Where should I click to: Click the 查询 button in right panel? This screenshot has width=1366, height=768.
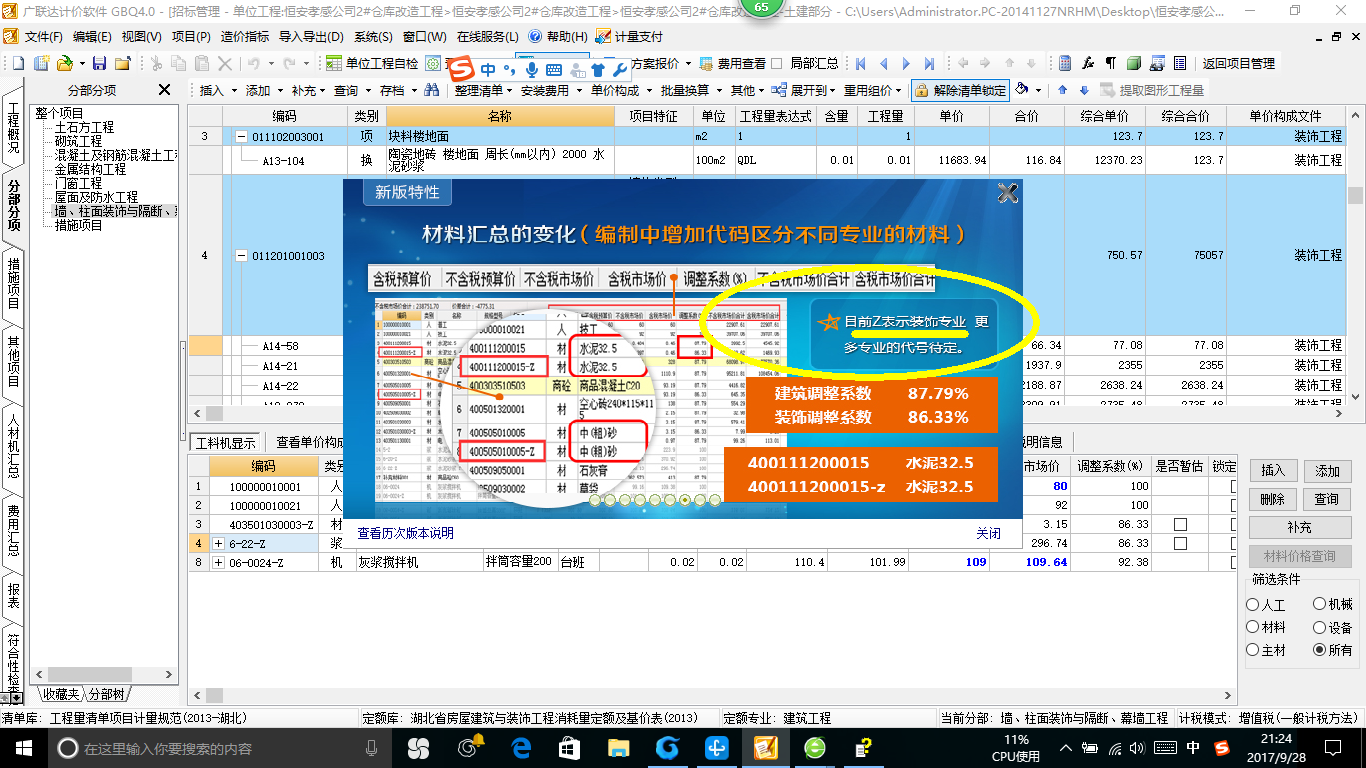coord(1327,498)
